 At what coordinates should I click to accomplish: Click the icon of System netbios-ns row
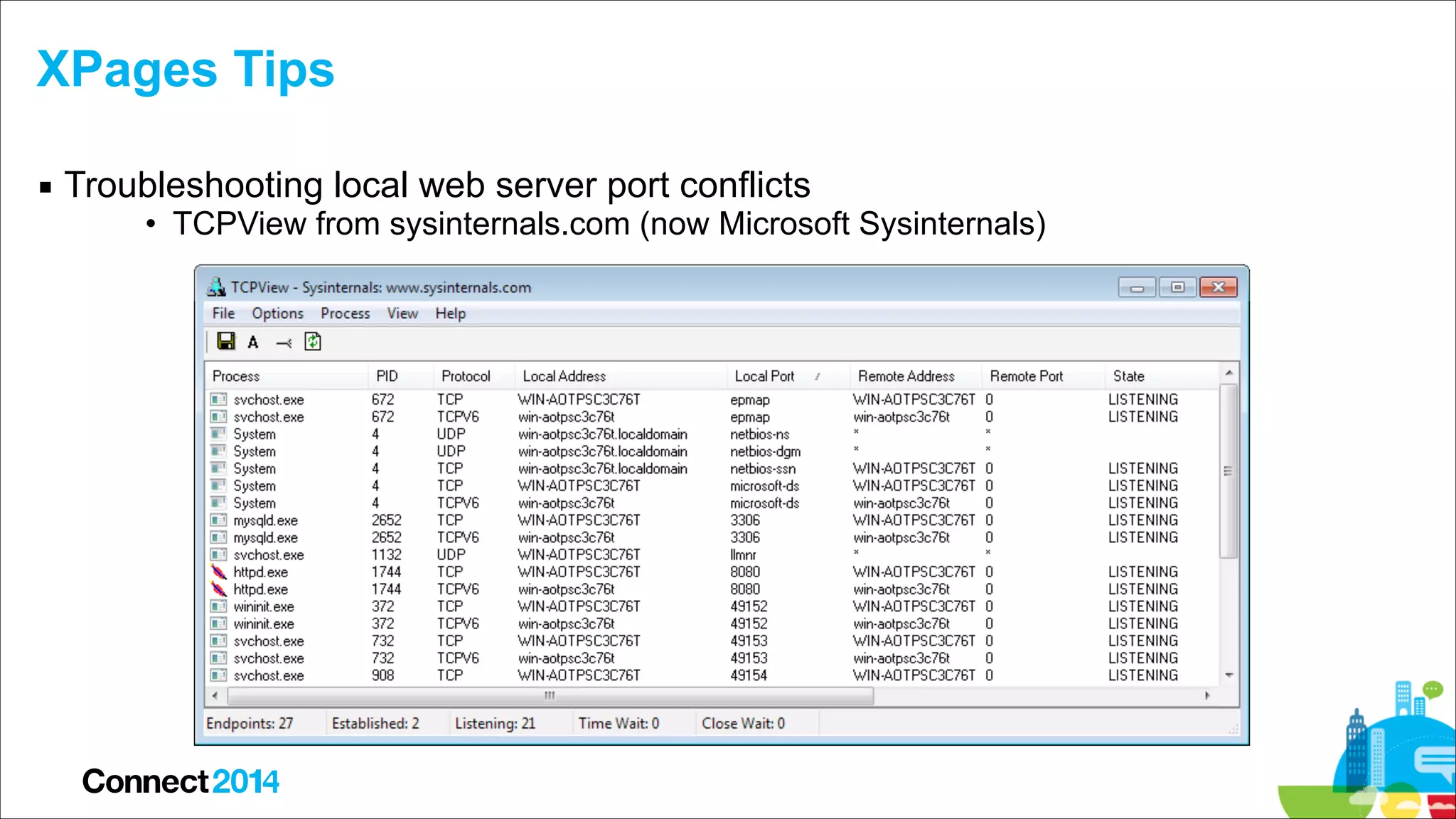click(x=219, y=434)
